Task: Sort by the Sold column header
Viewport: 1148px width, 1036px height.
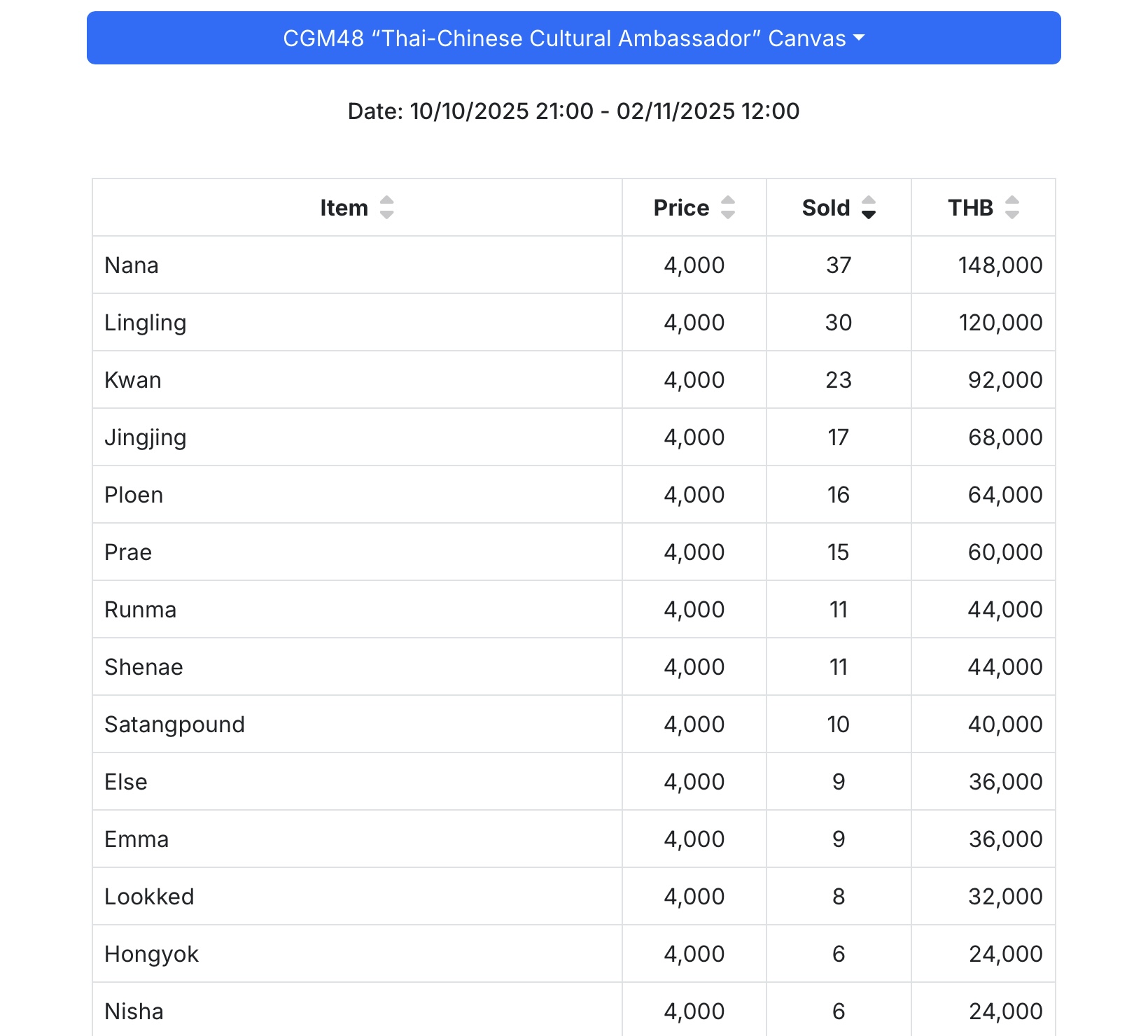Action: point(826,208)
